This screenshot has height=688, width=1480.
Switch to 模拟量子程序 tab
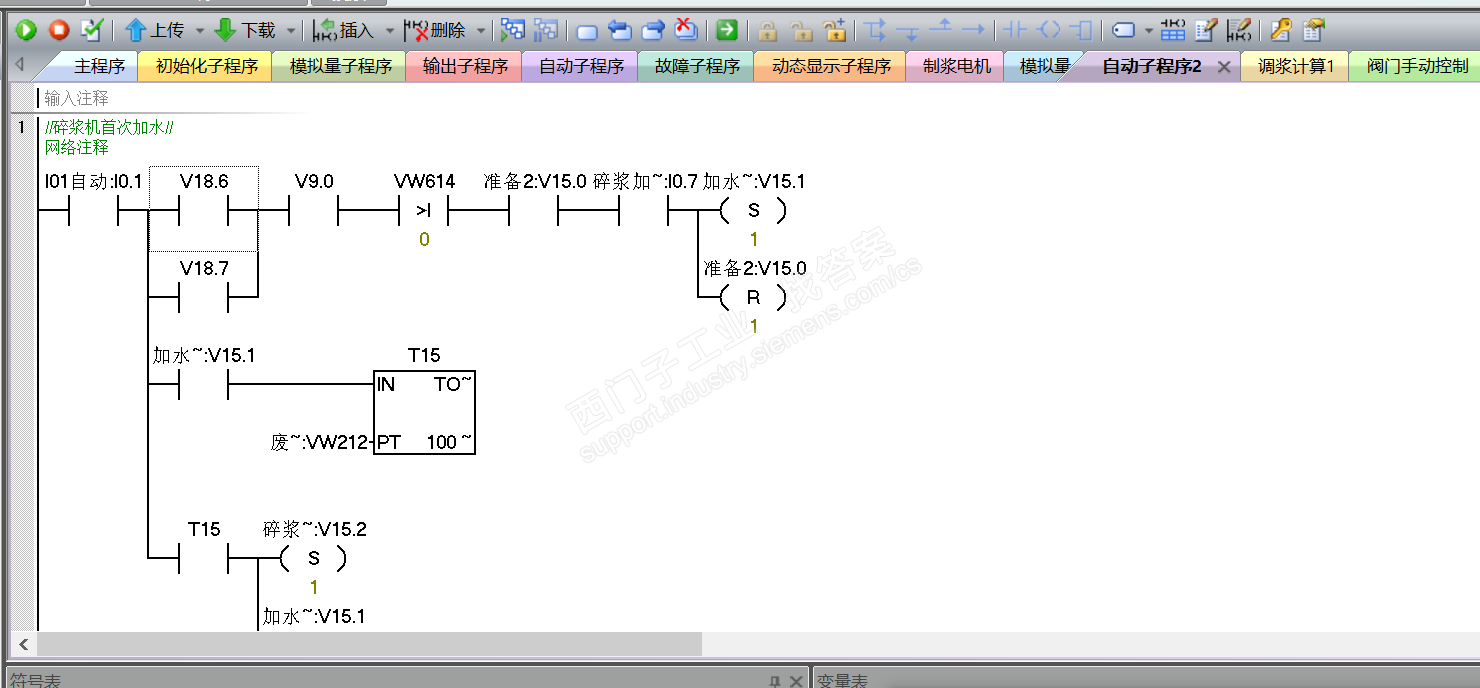340,66
